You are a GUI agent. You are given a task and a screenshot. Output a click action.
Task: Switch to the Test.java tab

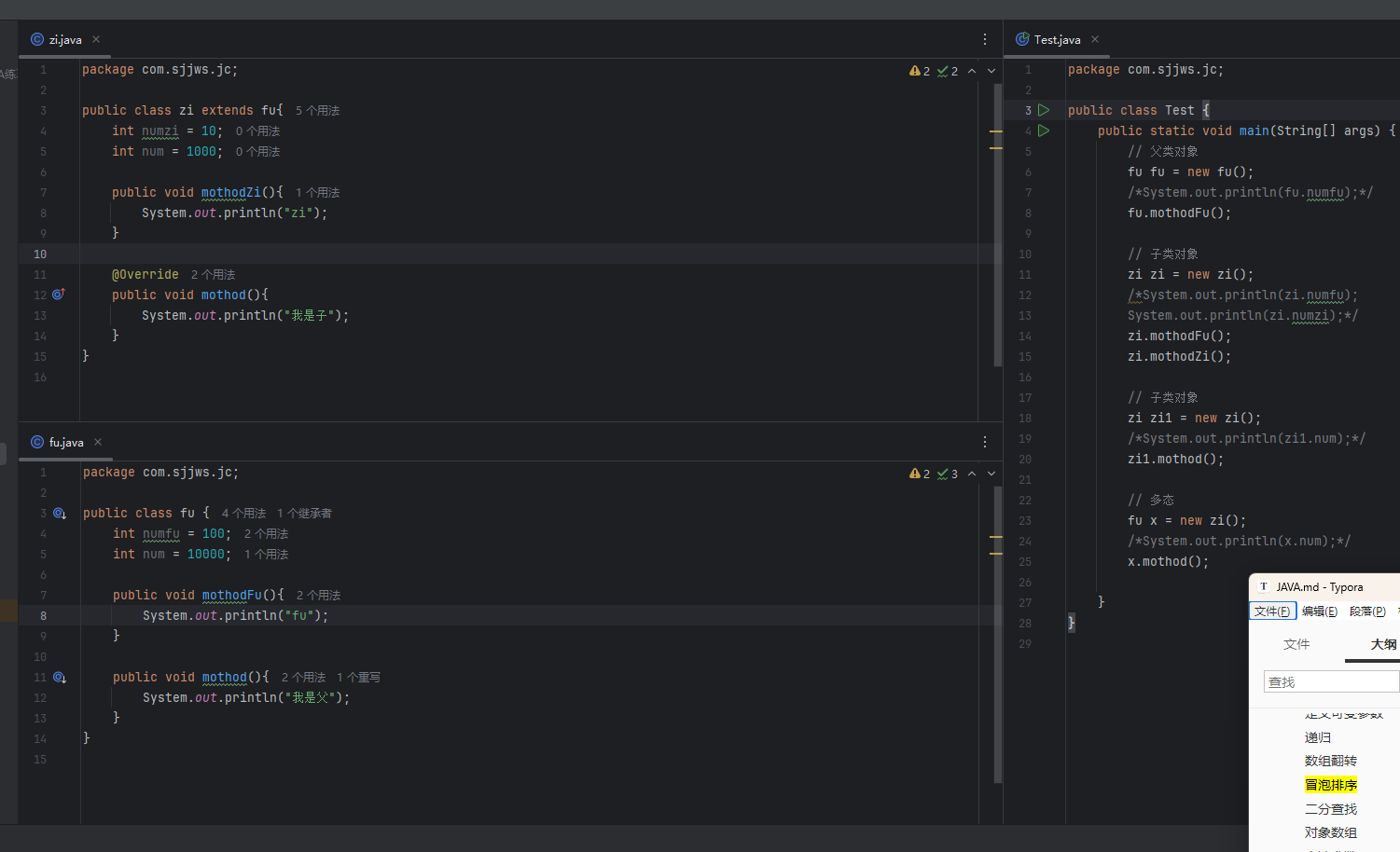click(1056, 39)
